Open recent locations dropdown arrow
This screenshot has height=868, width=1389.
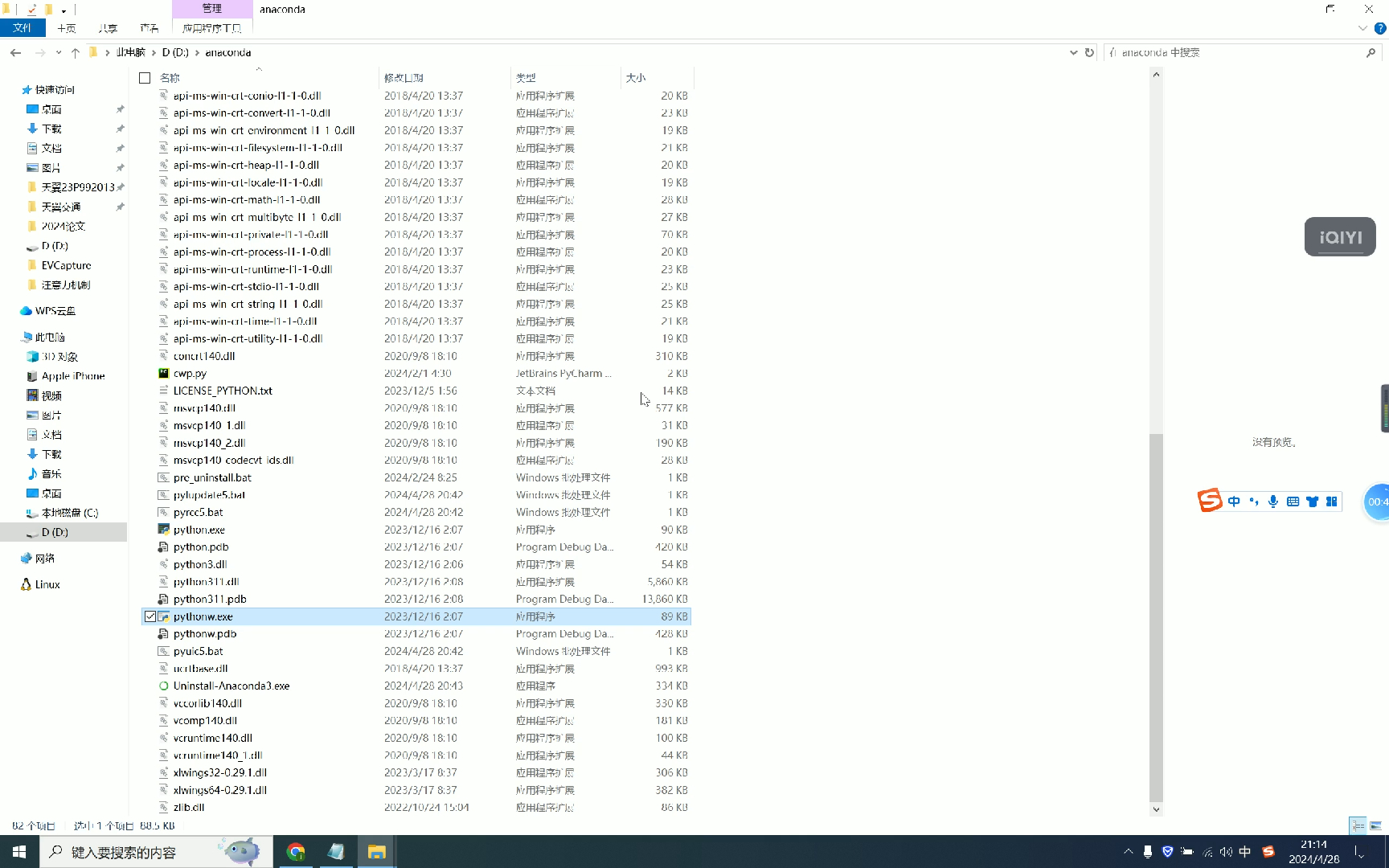pos(59,53)
